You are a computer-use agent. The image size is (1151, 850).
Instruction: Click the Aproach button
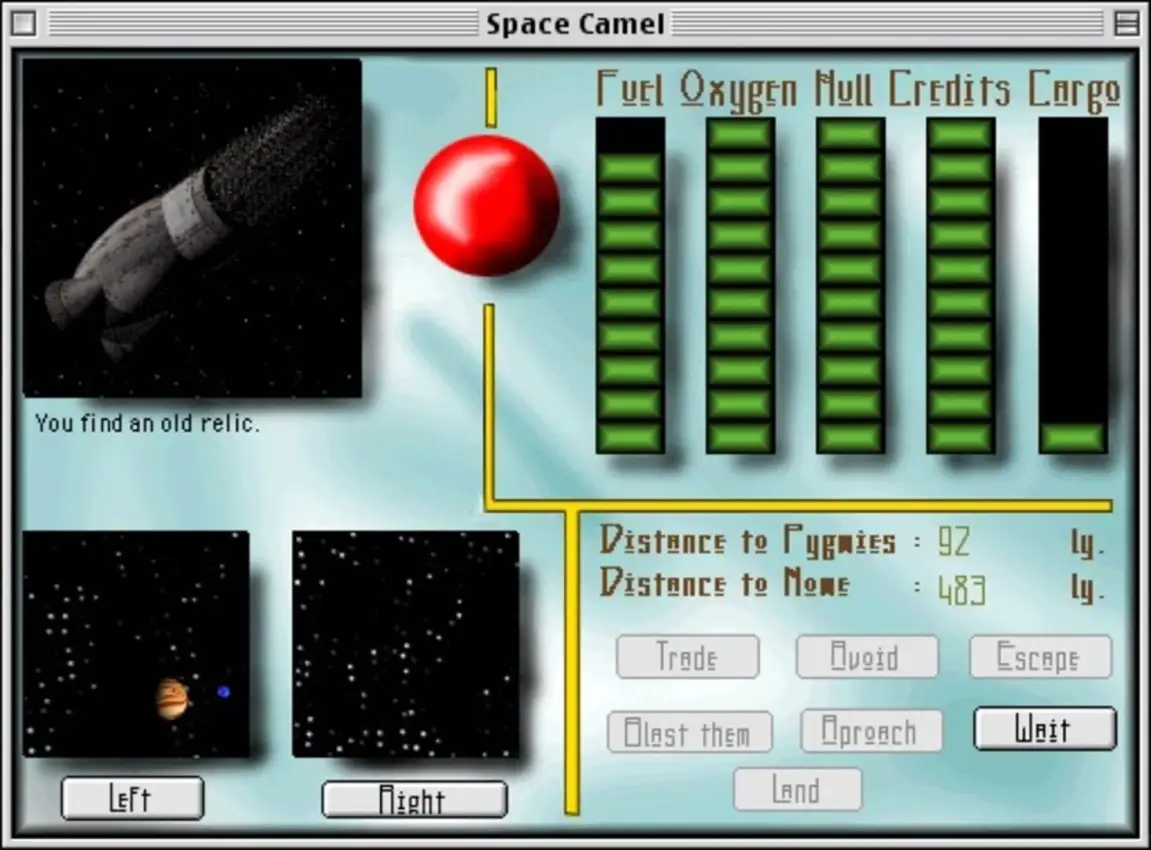click(870, 732)
